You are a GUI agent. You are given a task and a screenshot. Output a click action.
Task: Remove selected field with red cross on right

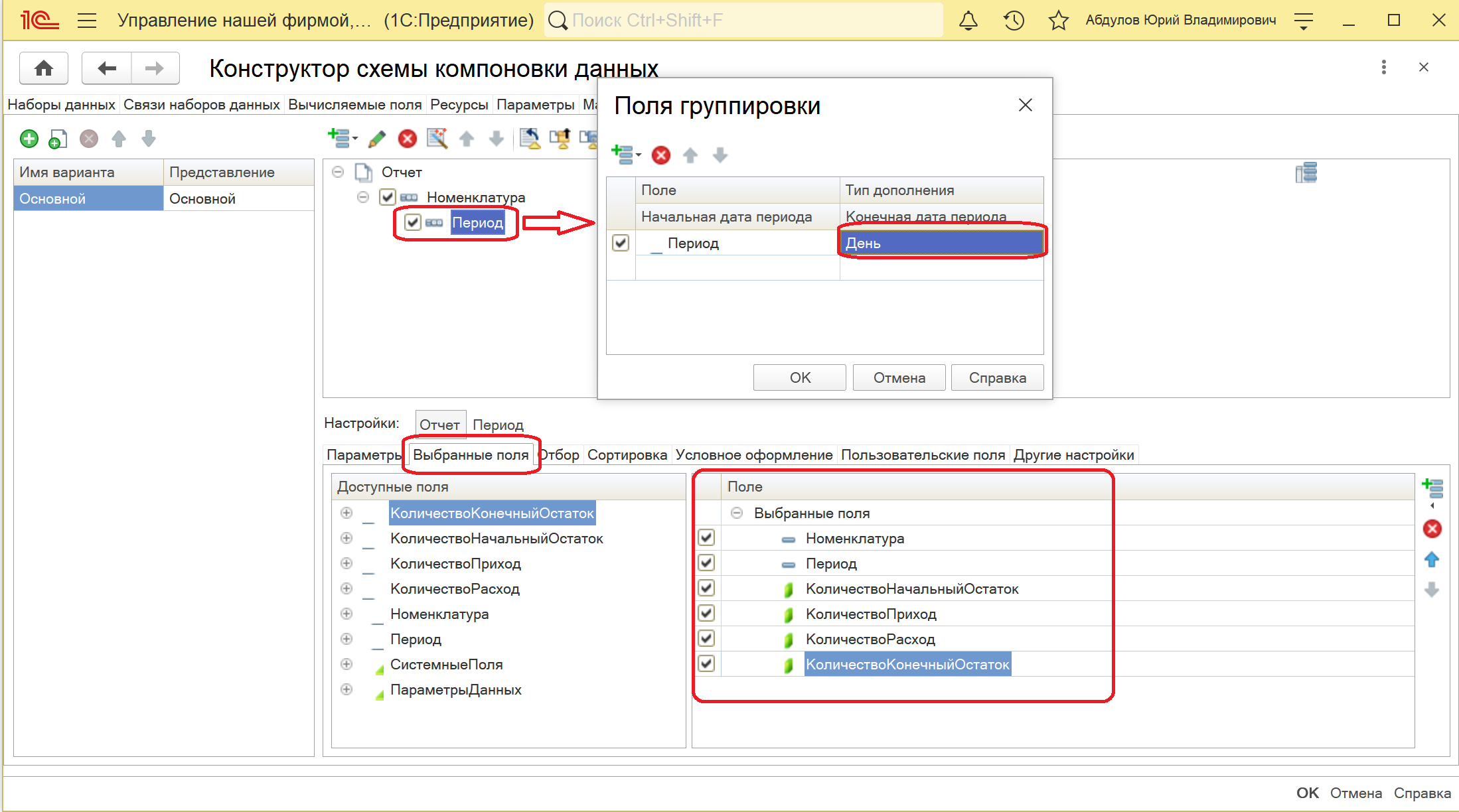pos(1432,529)
